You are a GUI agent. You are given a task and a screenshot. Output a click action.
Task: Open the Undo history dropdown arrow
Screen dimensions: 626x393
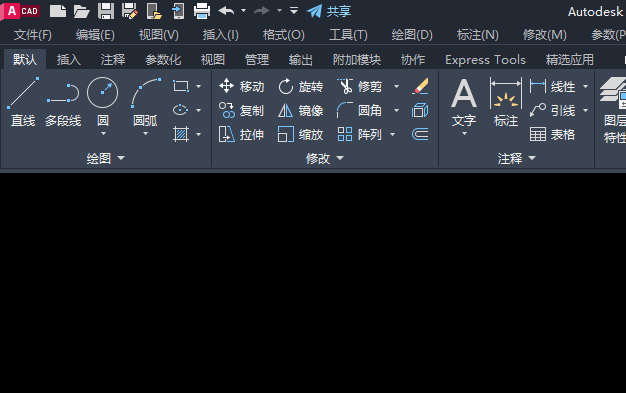(x=243, y=11)
